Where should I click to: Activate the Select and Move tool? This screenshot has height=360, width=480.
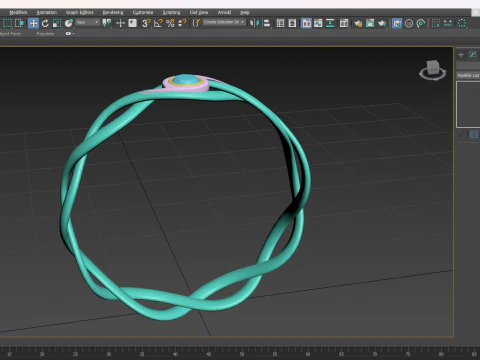[x=33, y=23]
